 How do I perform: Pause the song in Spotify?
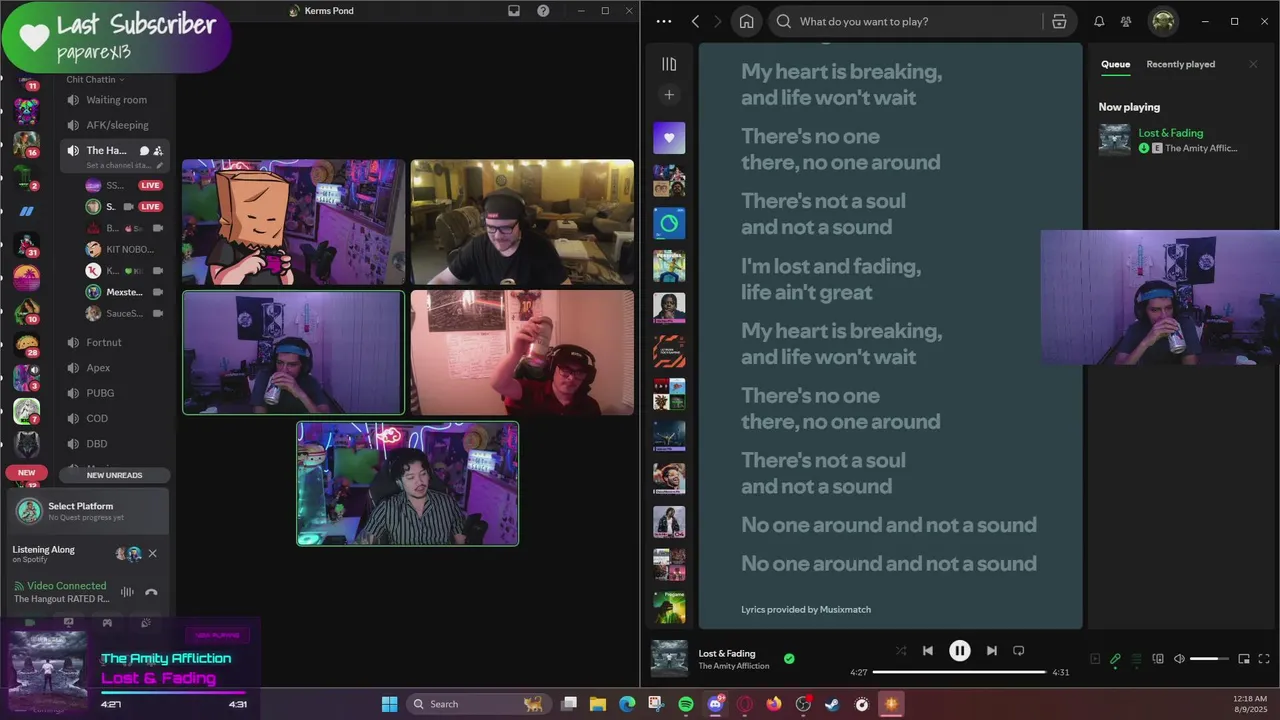coord(959,651)
